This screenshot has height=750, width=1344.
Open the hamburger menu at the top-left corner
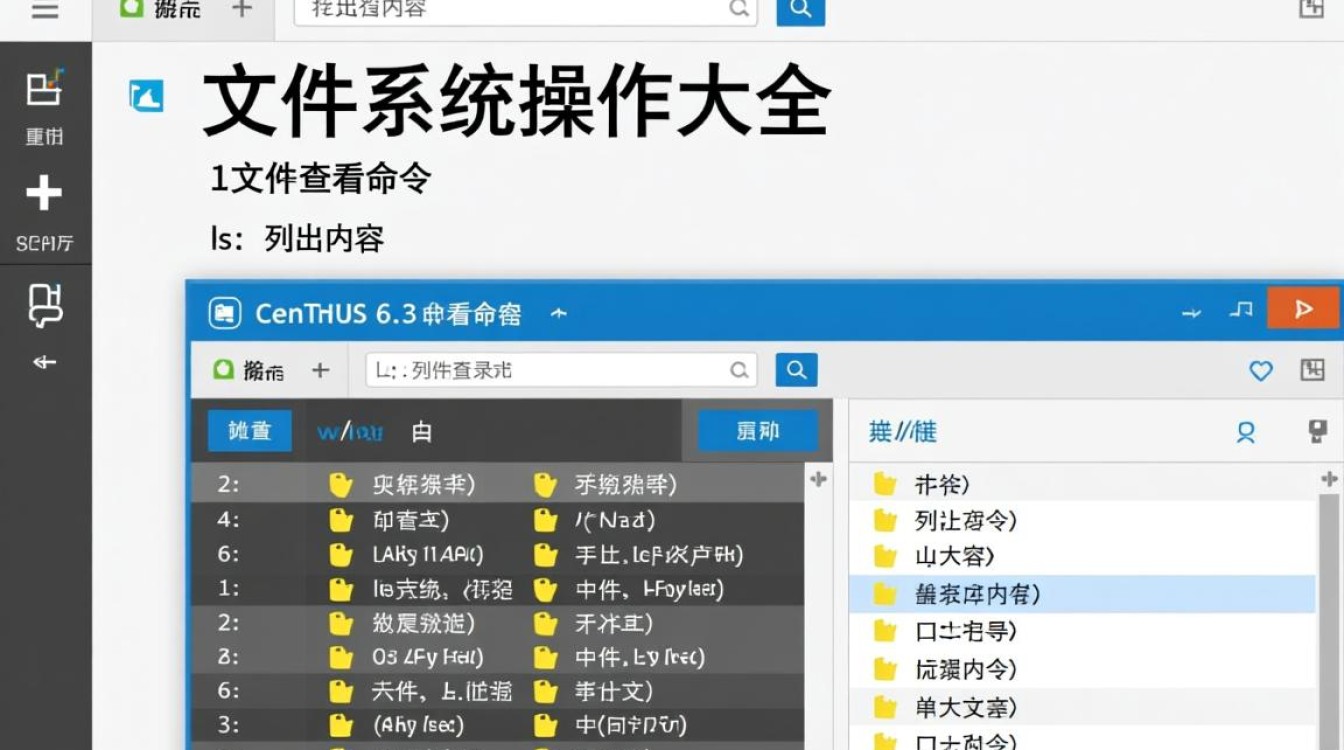tap(44, 10)
